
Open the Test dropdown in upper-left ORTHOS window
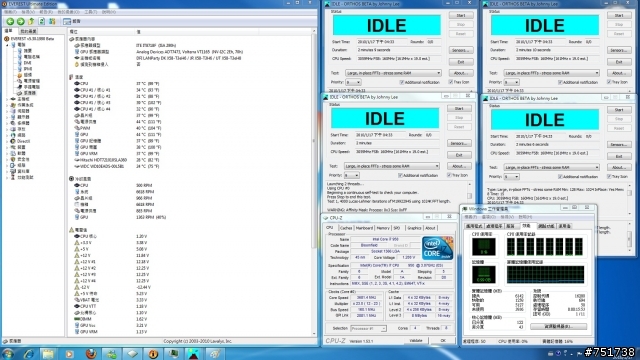pos(393,73)
